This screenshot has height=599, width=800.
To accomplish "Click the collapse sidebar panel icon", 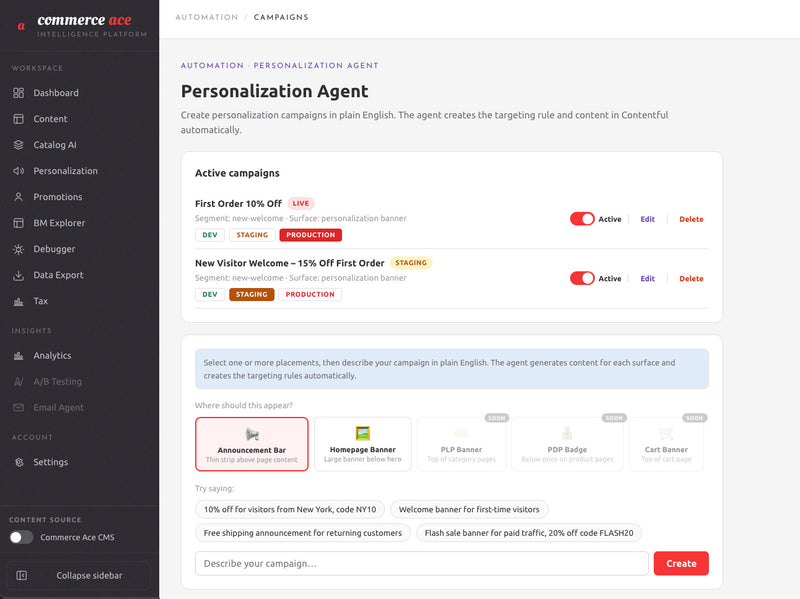I will pyautogui.click(x=21, y=576).
